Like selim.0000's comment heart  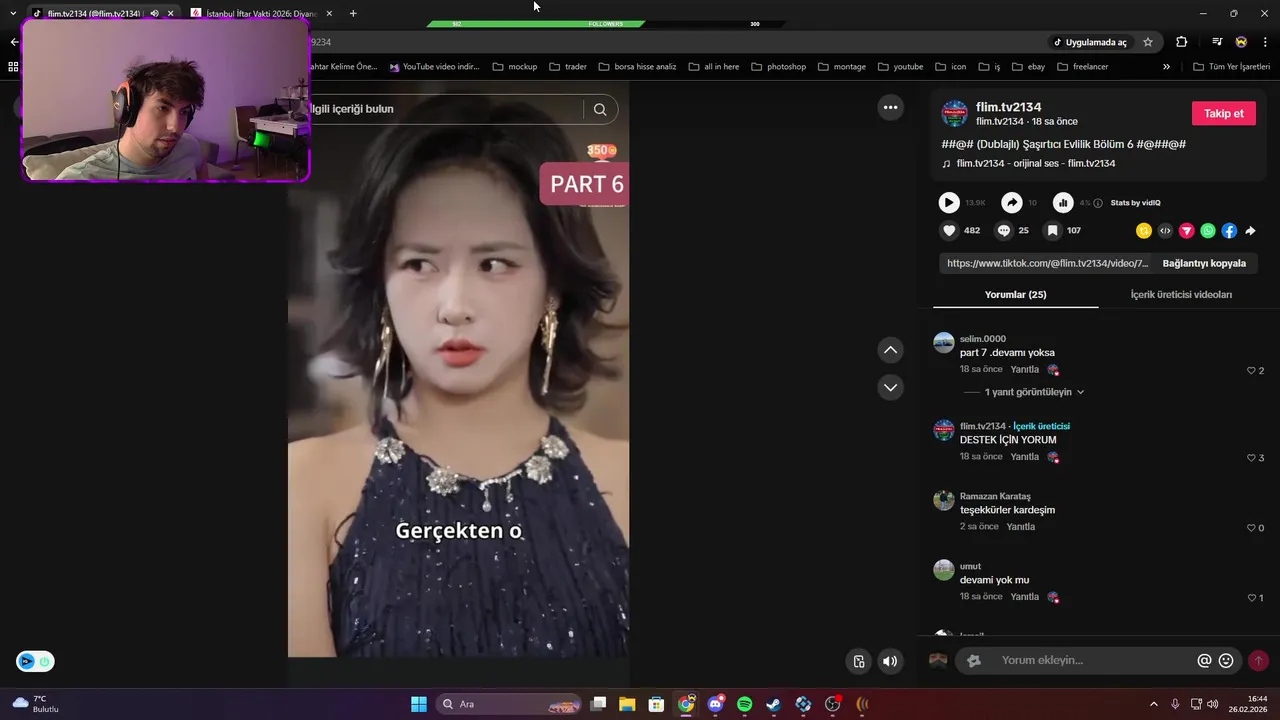tap(1250, 370)
